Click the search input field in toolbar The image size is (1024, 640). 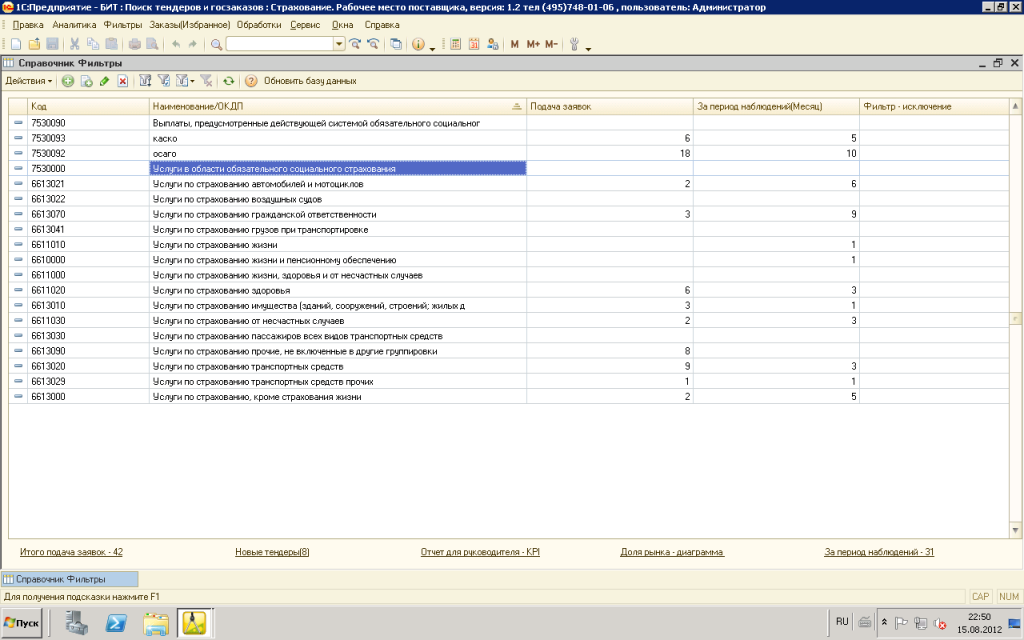[279, 44]
